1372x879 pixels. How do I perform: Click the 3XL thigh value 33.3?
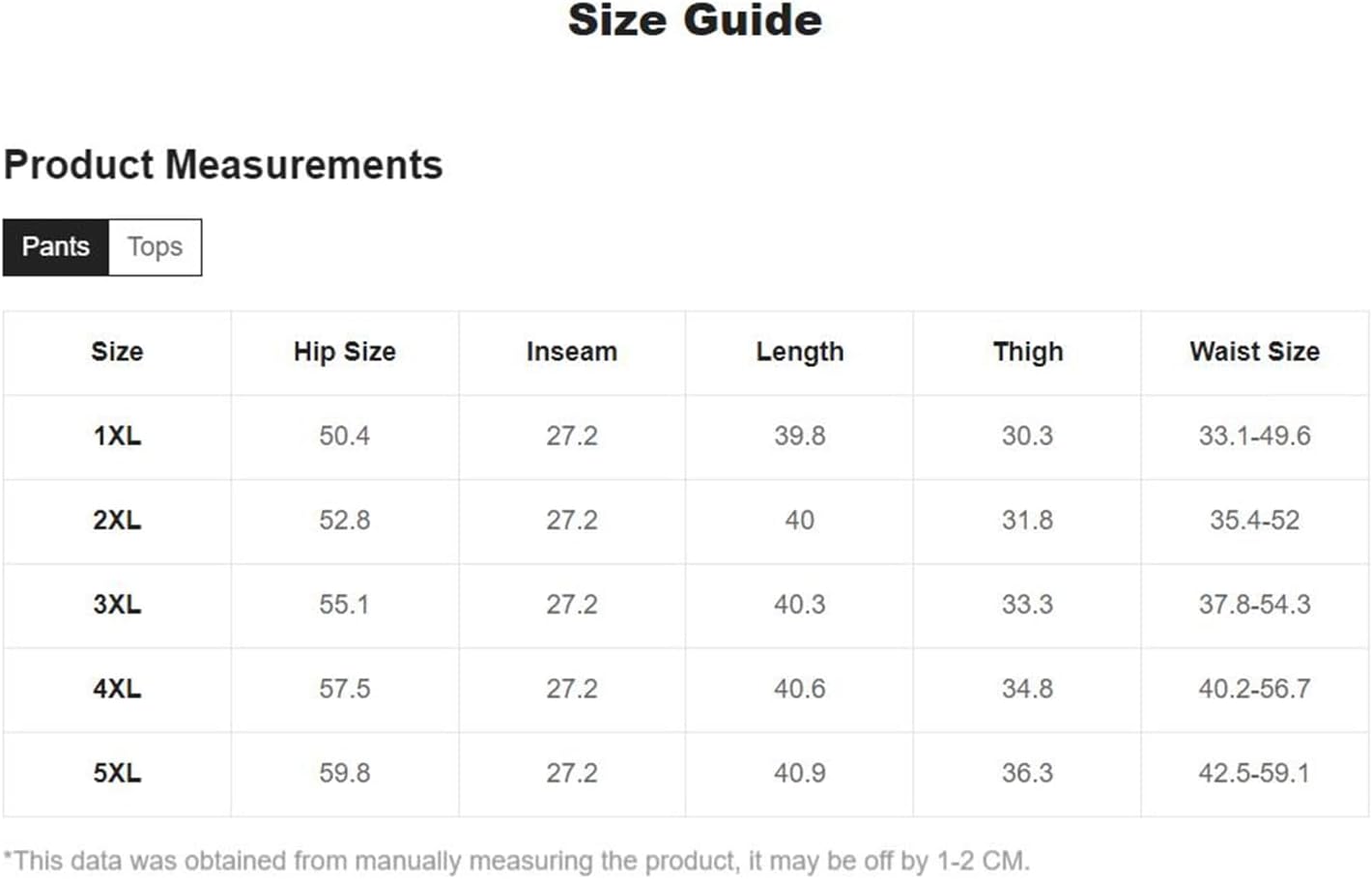(x=1028, y=605)
